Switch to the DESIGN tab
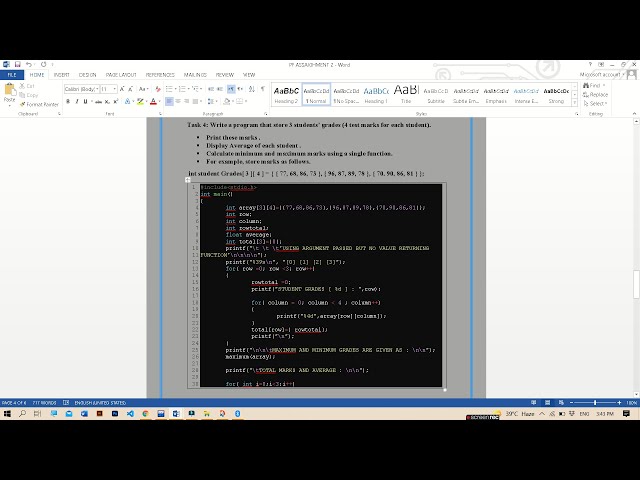Screen dimensions: 640x480 click(x=87, y=75)
